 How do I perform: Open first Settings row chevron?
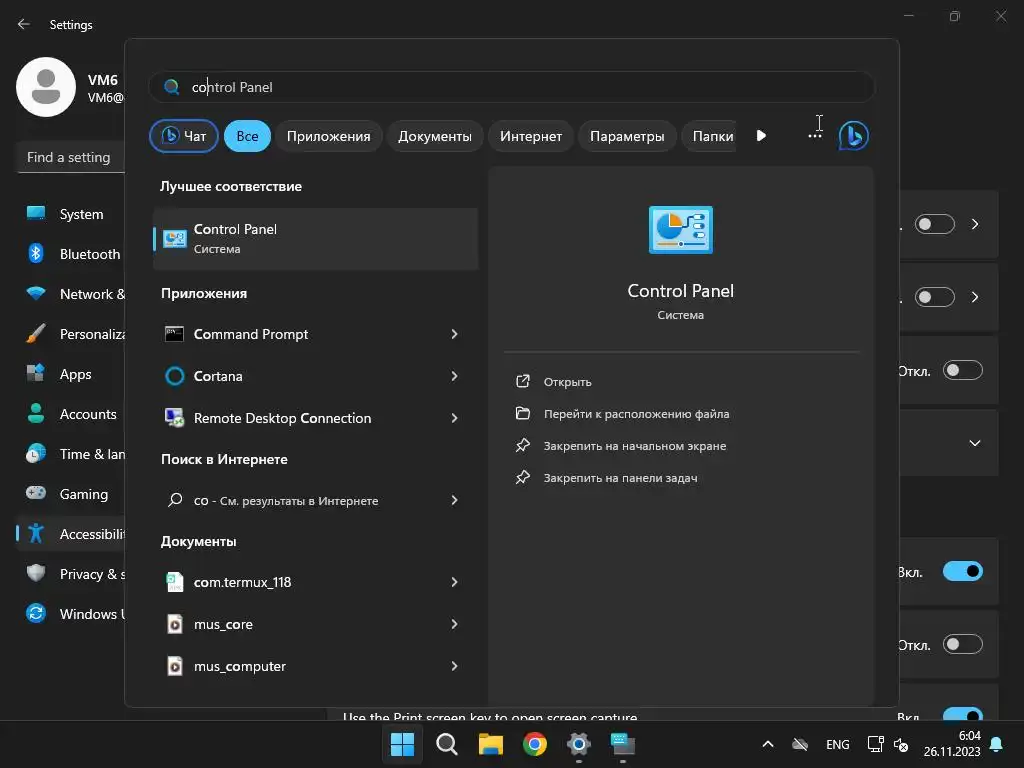pos(975,224)
